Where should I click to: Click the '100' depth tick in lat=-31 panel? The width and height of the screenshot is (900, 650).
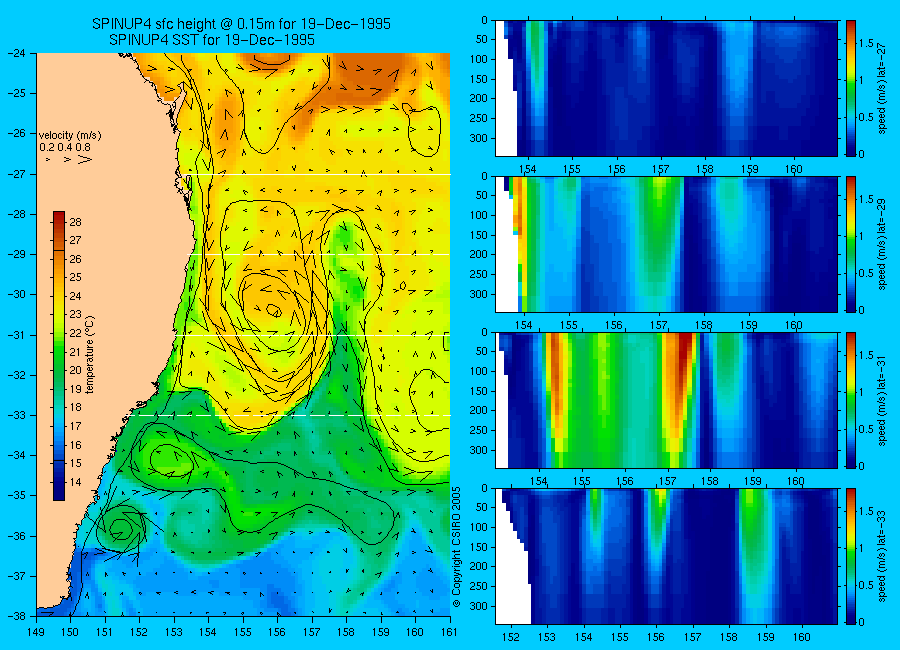click(479, 372)
